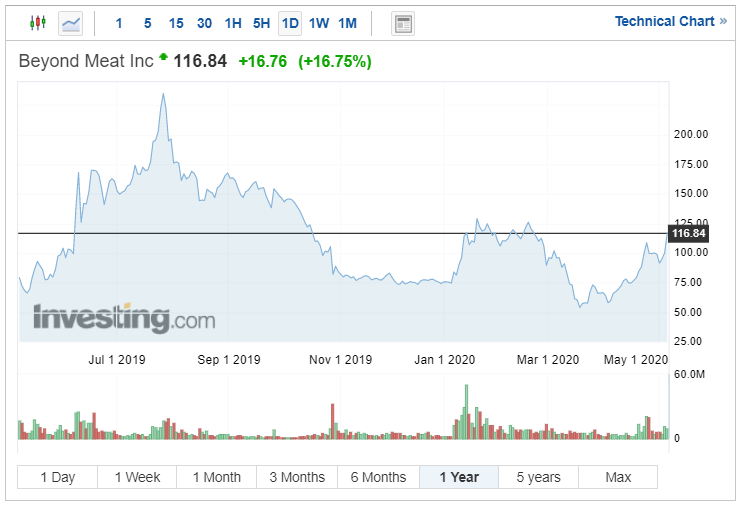Toggle the 1D interval button
The height and width of the screenshot is (506, 744).
pyautogui.click(x=290, y=23)
